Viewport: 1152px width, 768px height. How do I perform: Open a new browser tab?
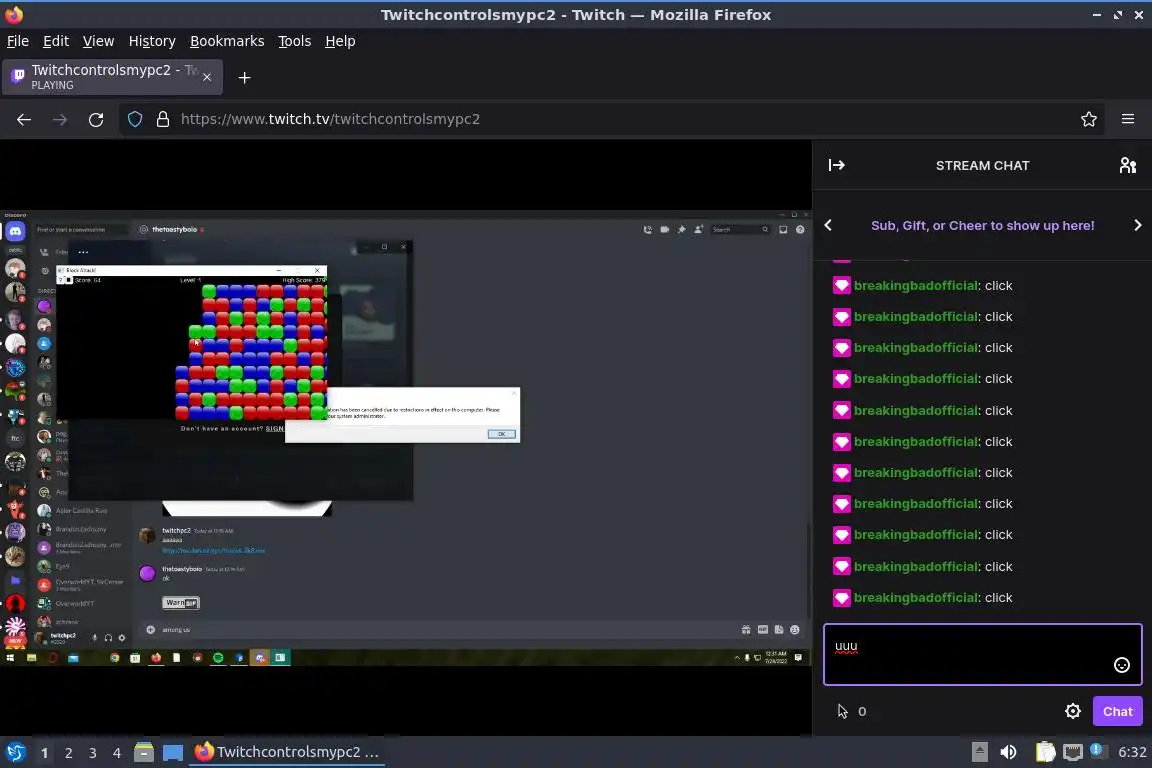coord(245,78)
